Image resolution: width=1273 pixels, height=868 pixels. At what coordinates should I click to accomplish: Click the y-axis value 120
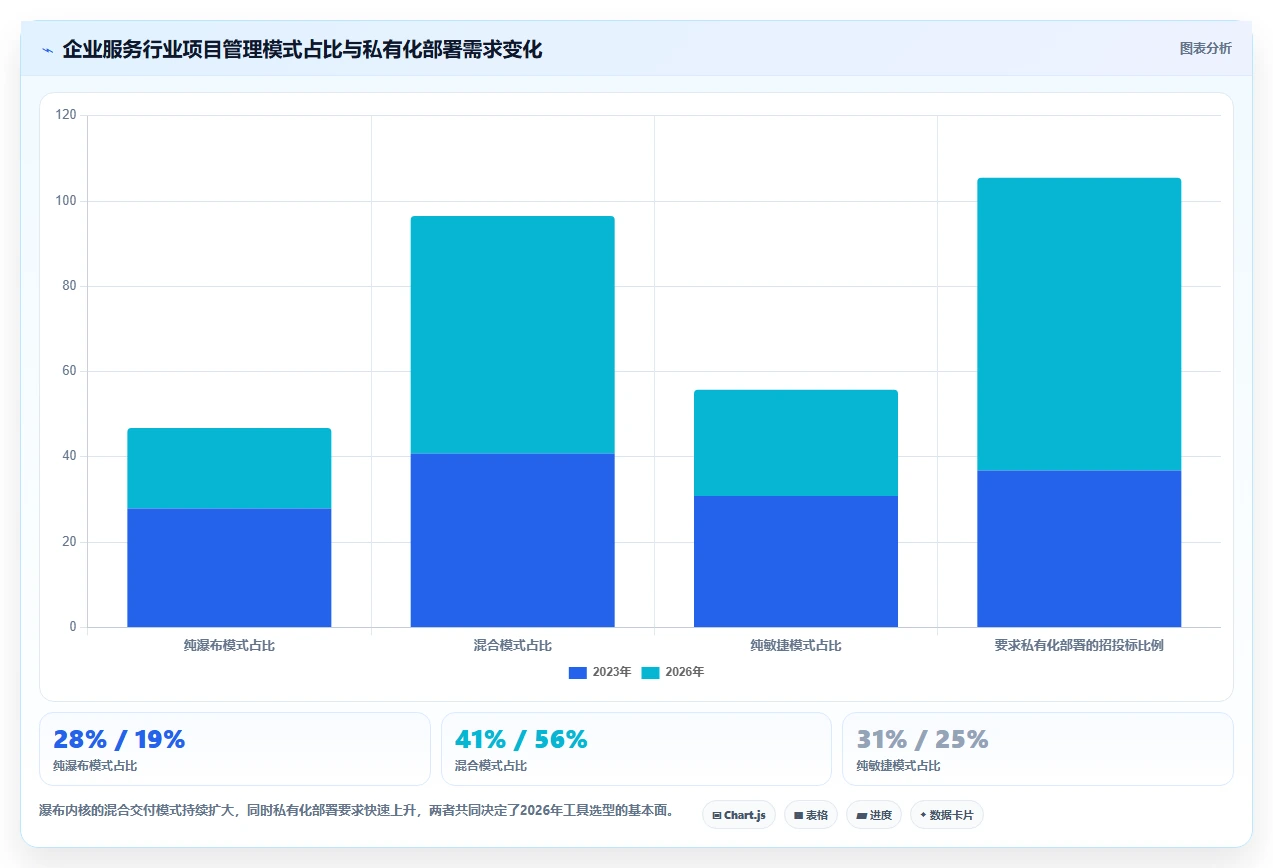click(66, 115)
